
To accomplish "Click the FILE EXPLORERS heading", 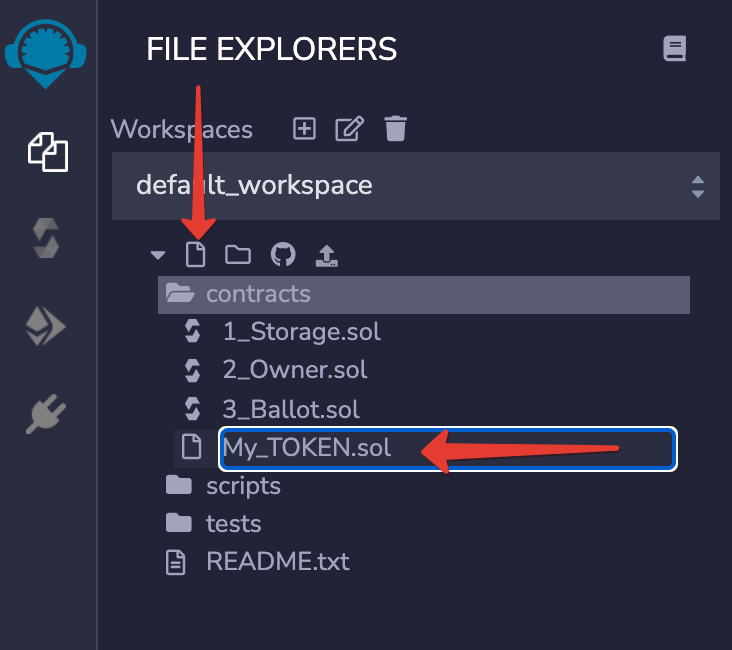I will [x=272, y=49].
